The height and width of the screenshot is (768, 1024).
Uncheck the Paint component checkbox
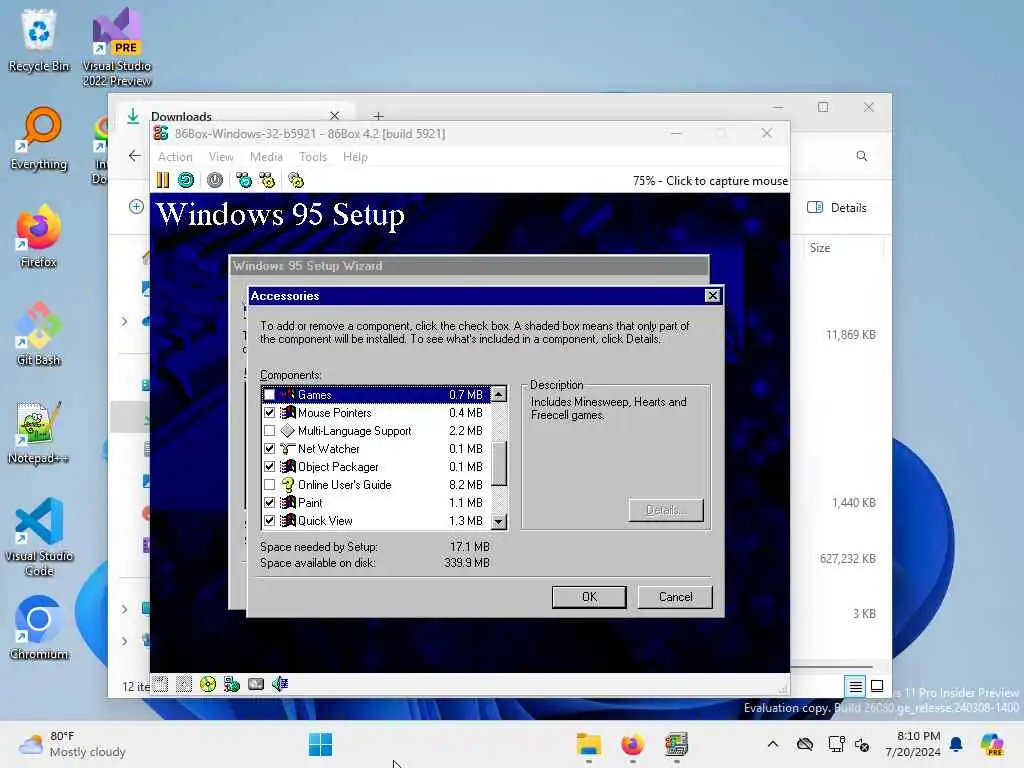269,503
